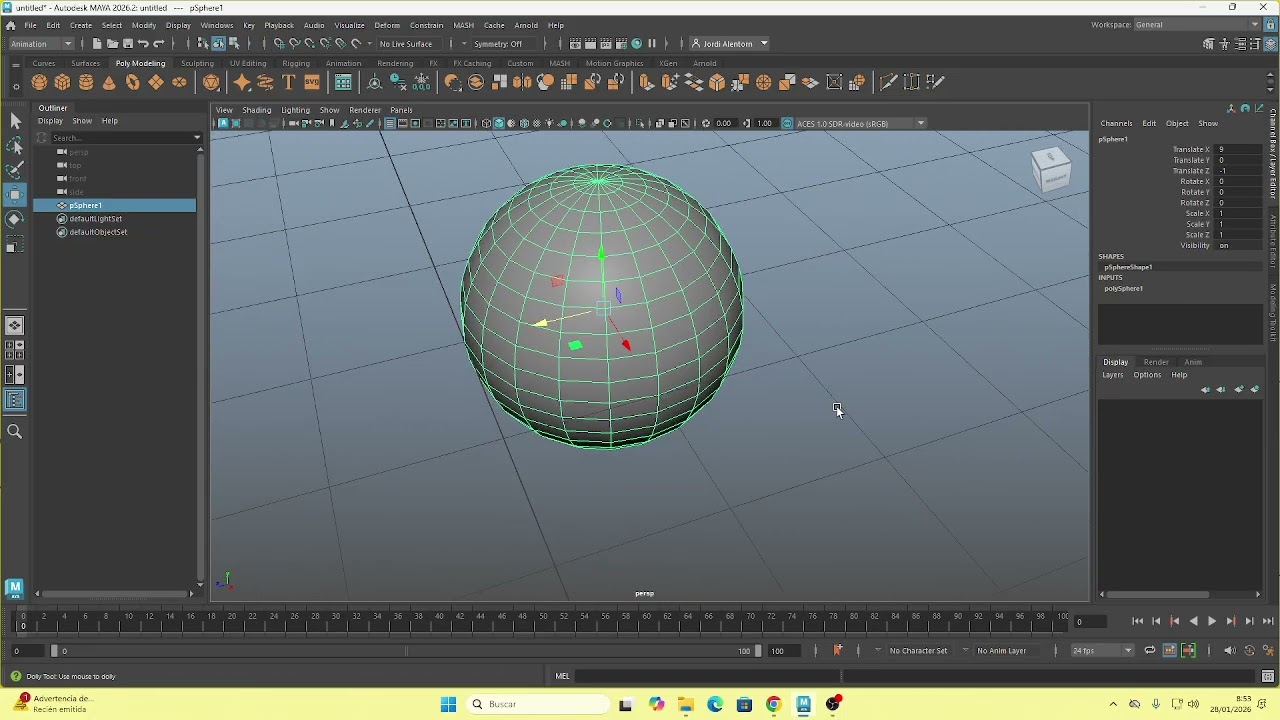Open Google Chrome from the taskbar
1280x720 pixels.
pyautogui.click(x=774, y=705)
